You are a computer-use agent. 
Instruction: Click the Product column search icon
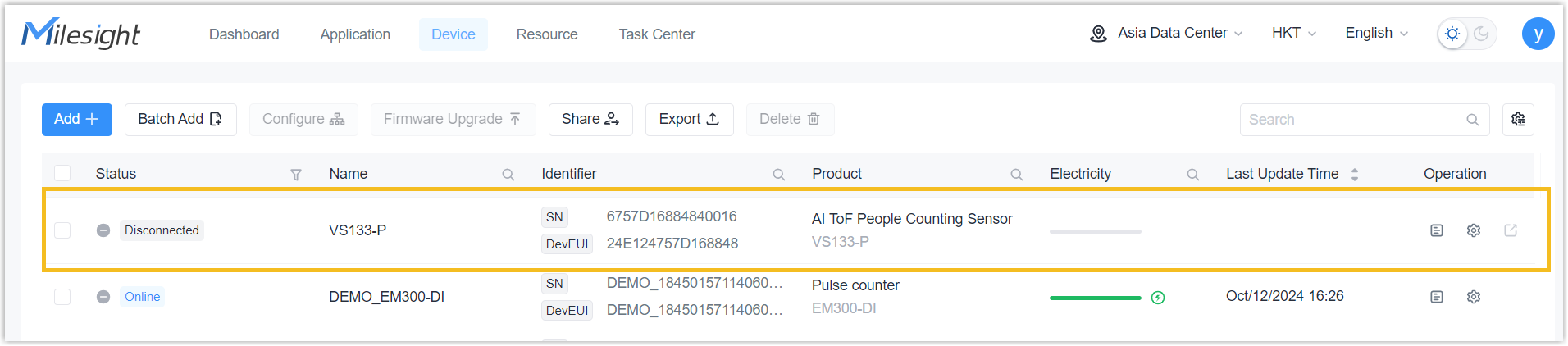(x=1017, y=175)
